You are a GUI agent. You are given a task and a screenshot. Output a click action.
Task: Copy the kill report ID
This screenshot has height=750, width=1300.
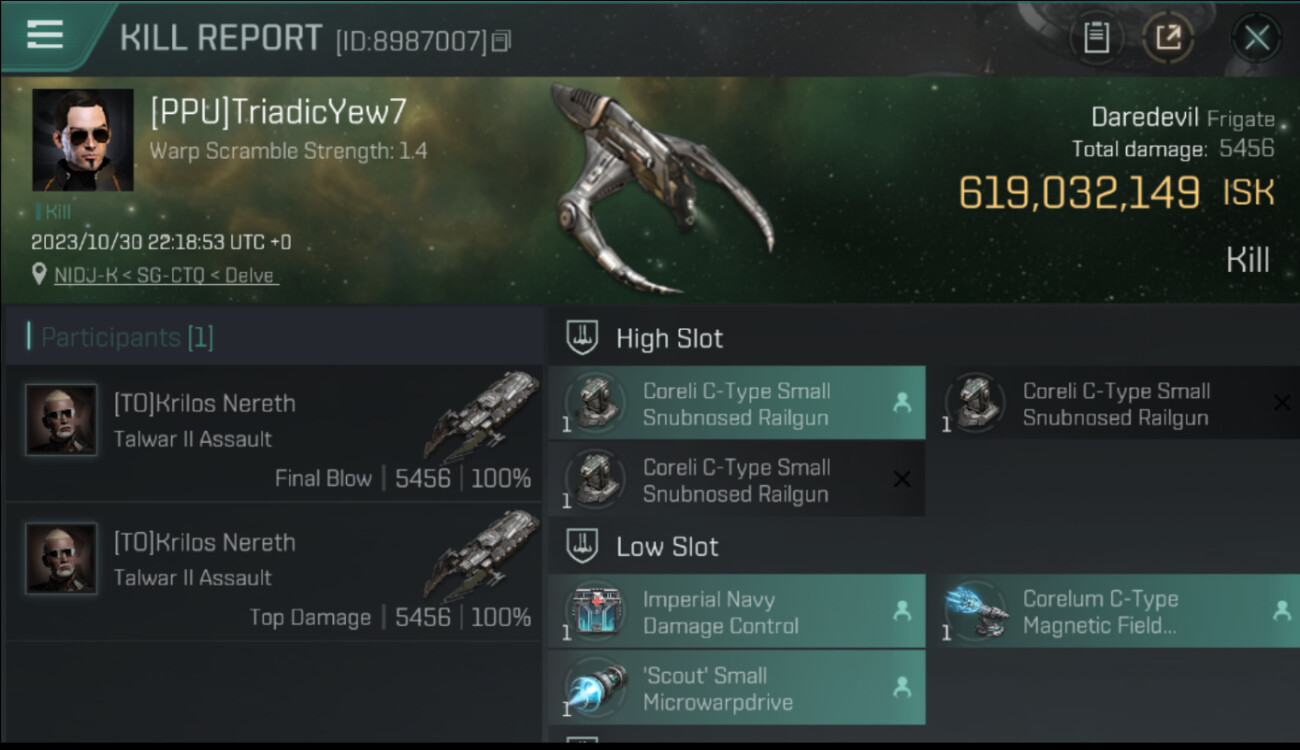(502, 41)
